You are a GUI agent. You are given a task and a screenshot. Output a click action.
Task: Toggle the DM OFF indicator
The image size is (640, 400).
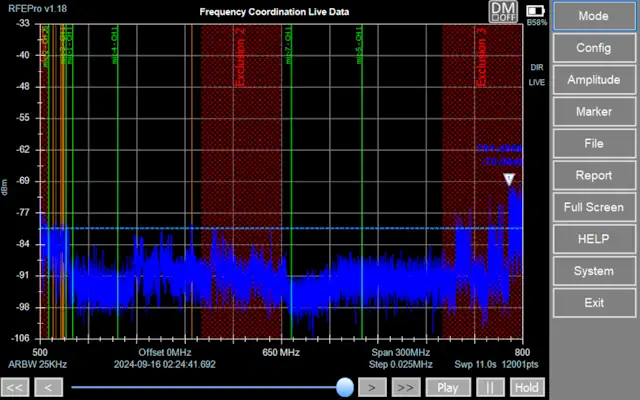click(501, 12)
